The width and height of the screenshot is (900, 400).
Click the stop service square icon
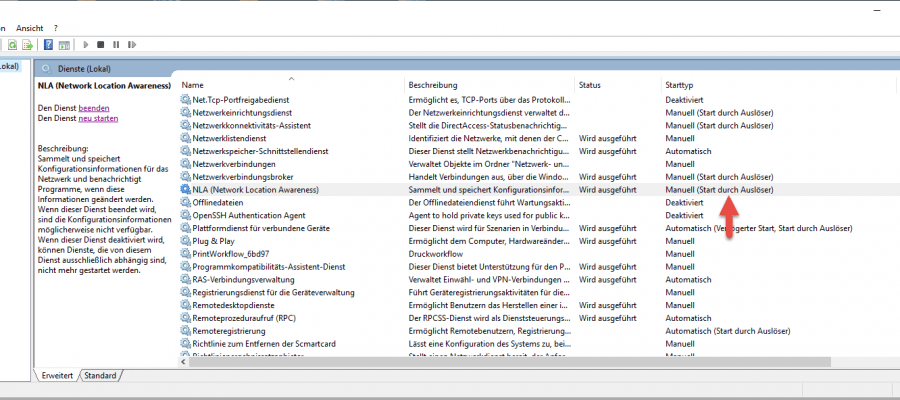click(x=101, y=45)
